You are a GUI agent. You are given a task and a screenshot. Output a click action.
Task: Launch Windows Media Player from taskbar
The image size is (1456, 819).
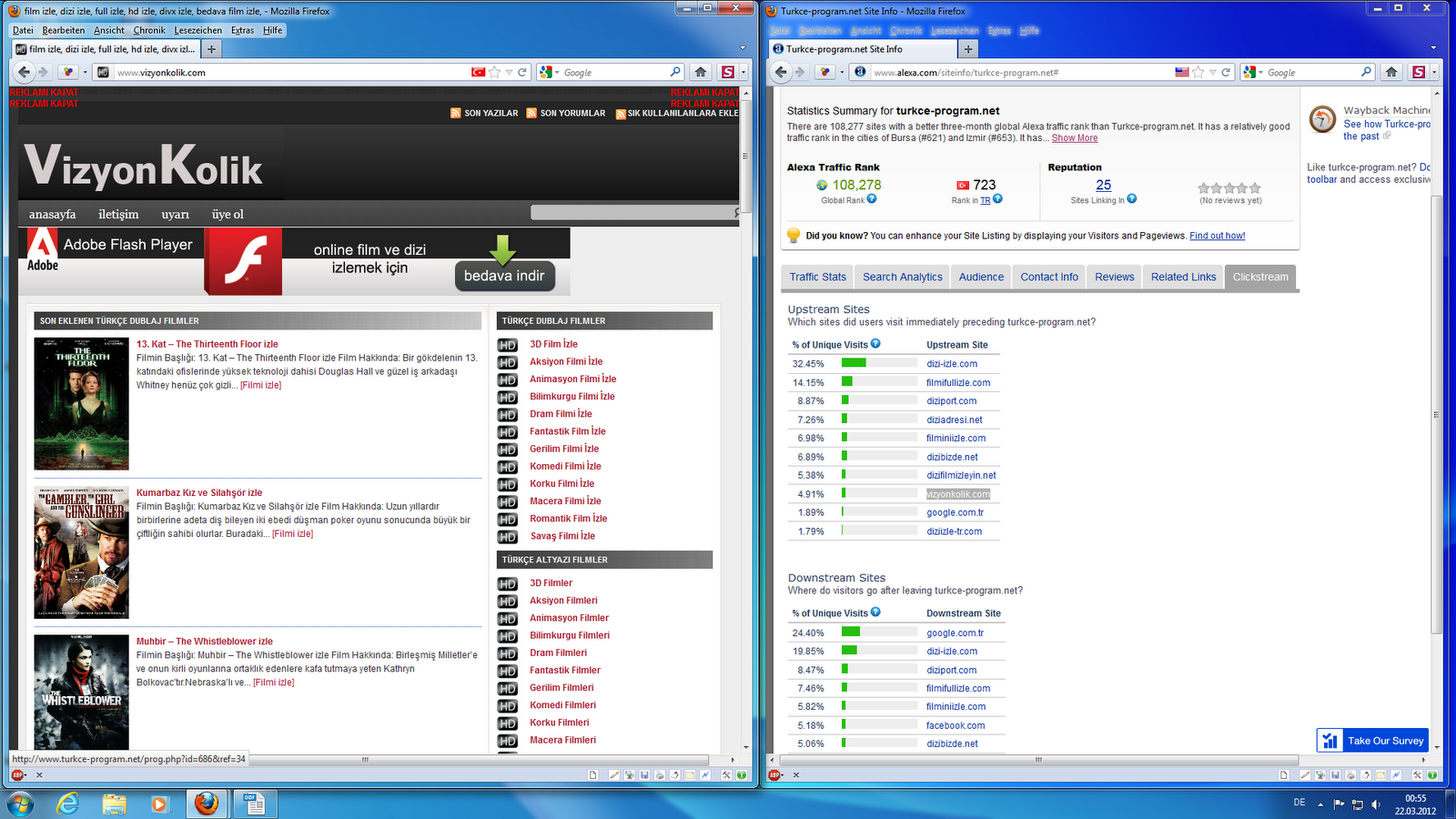(160, 804)
